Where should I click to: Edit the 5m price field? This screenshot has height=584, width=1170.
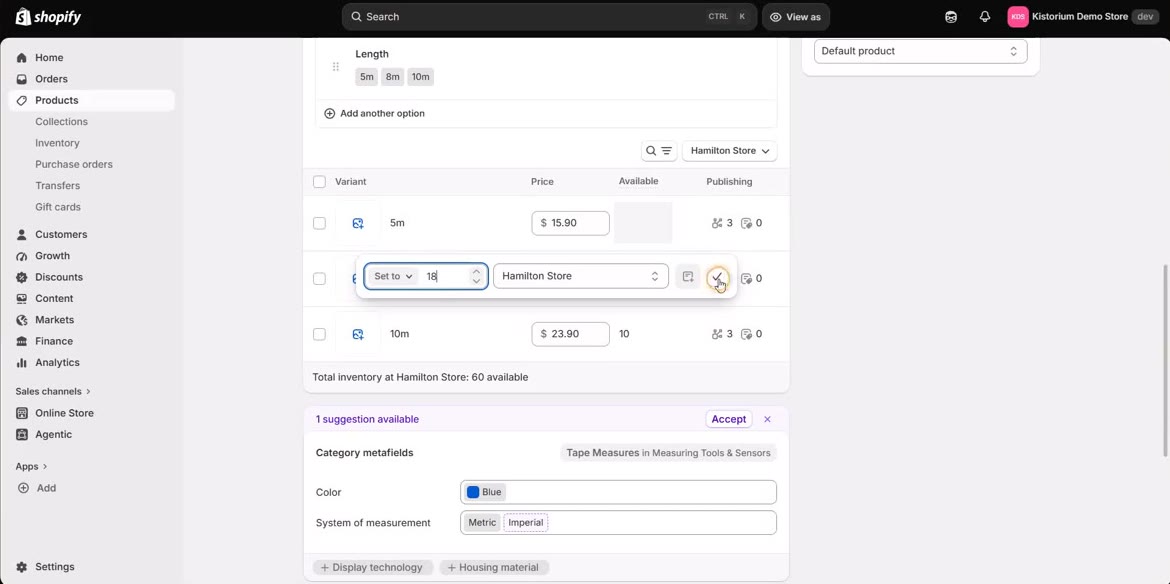pyautogui.click(x=570, y=223)
